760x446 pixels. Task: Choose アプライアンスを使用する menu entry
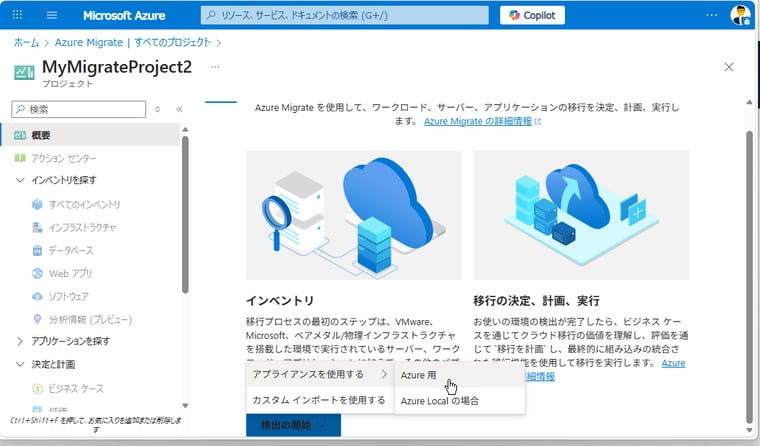(x=320, y=374)
